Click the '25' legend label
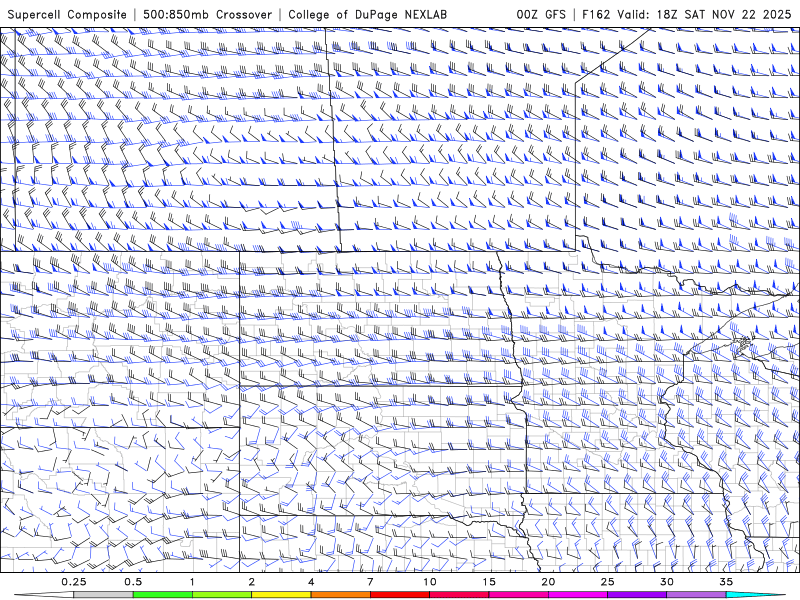Image resolution: width=800 pixels, height=600 pixels. 607,582
